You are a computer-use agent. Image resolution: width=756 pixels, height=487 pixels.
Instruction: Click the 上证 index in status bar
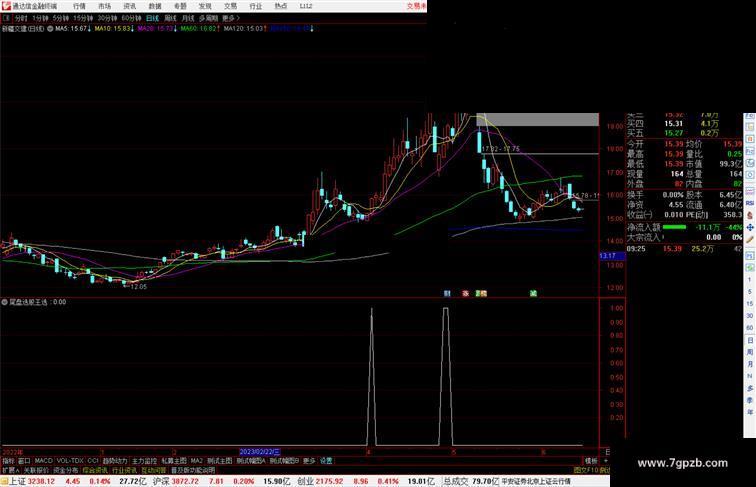tap(17, 481)
